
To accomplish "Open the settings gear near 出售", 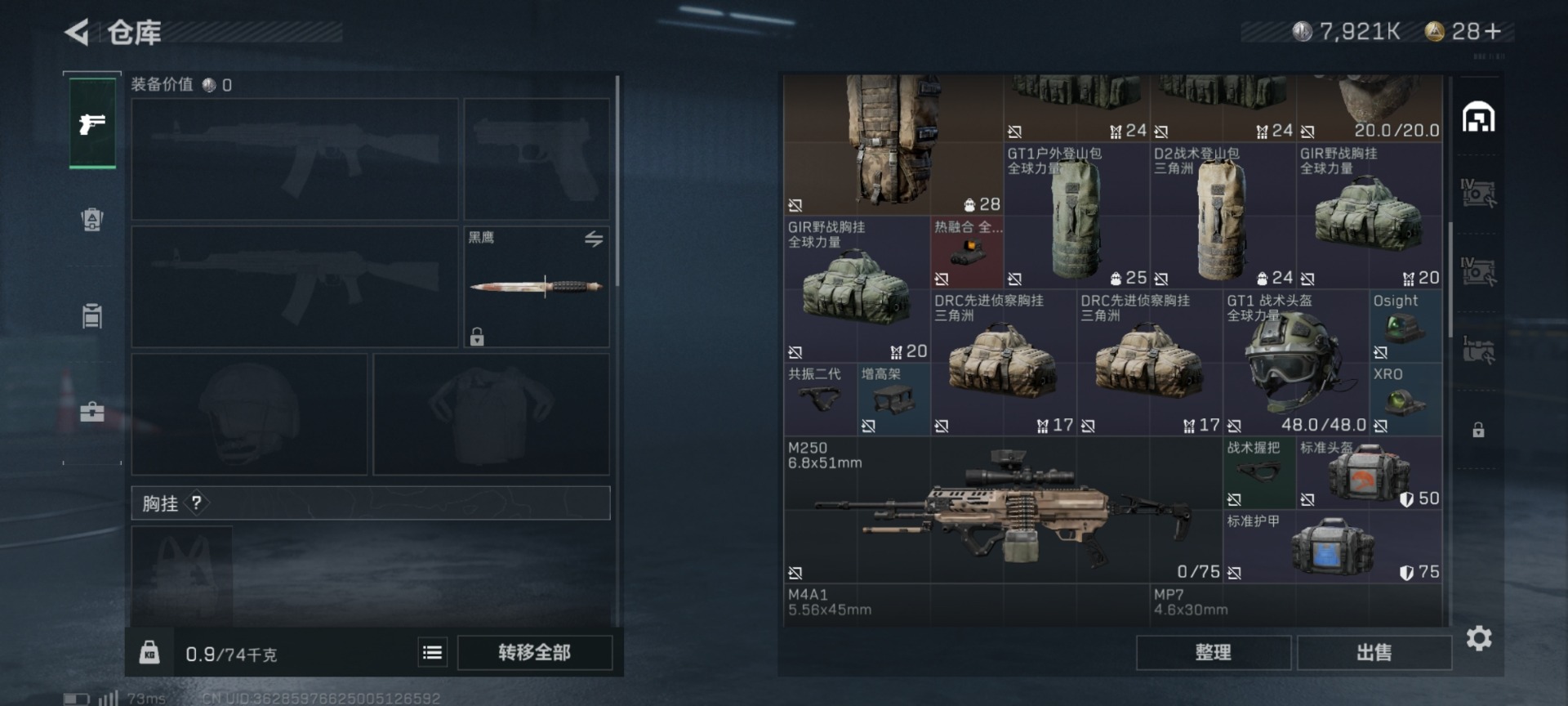I will click(x=1479, y=638).
